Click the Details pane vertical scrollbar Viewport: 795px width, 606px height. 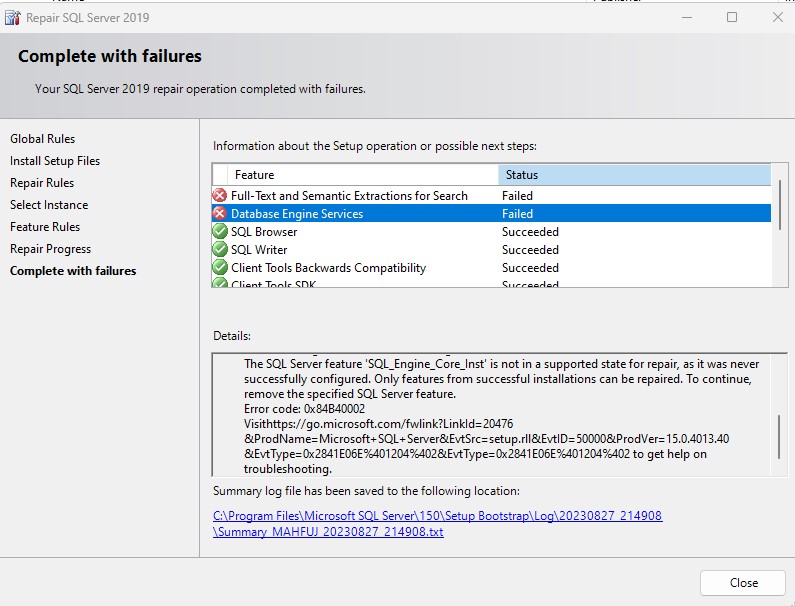pos(779,435)
